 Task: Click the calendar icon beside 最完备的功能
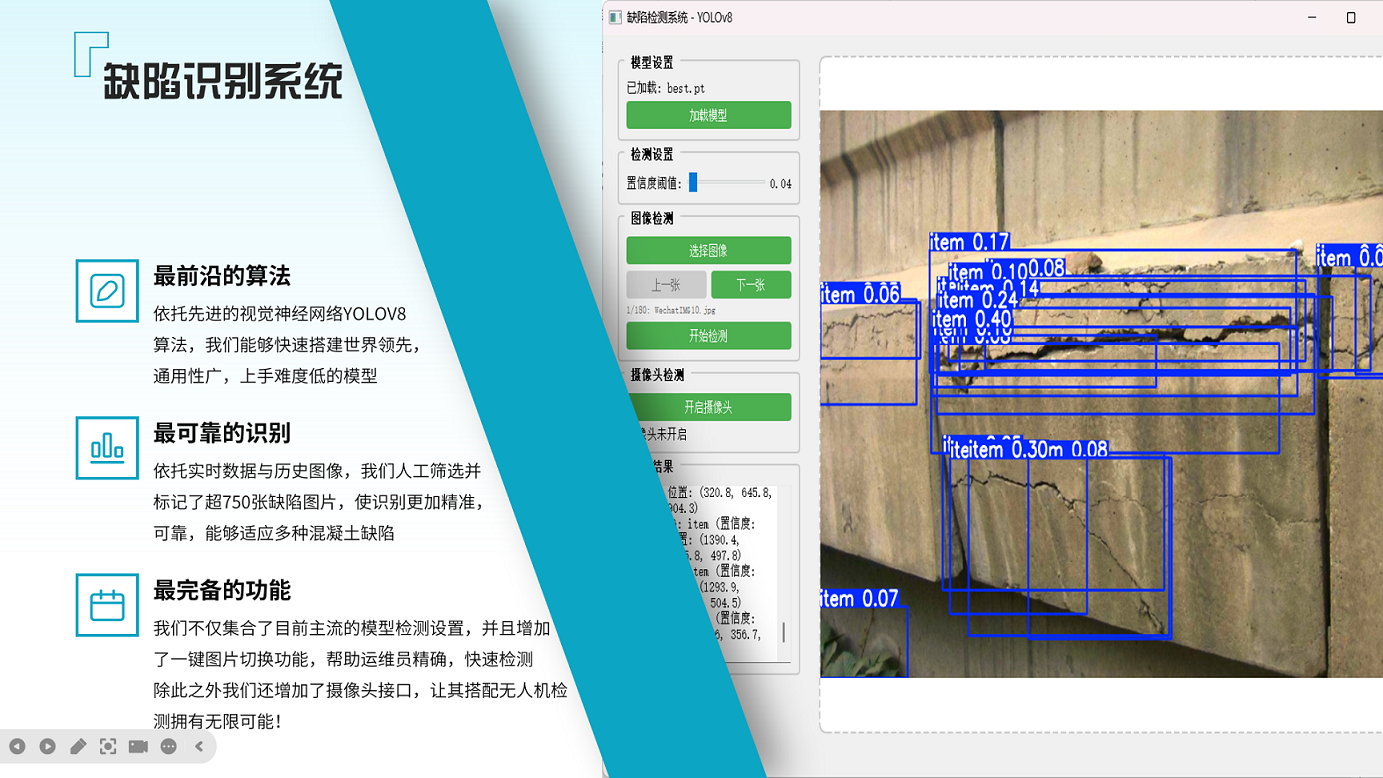[107, 605]
